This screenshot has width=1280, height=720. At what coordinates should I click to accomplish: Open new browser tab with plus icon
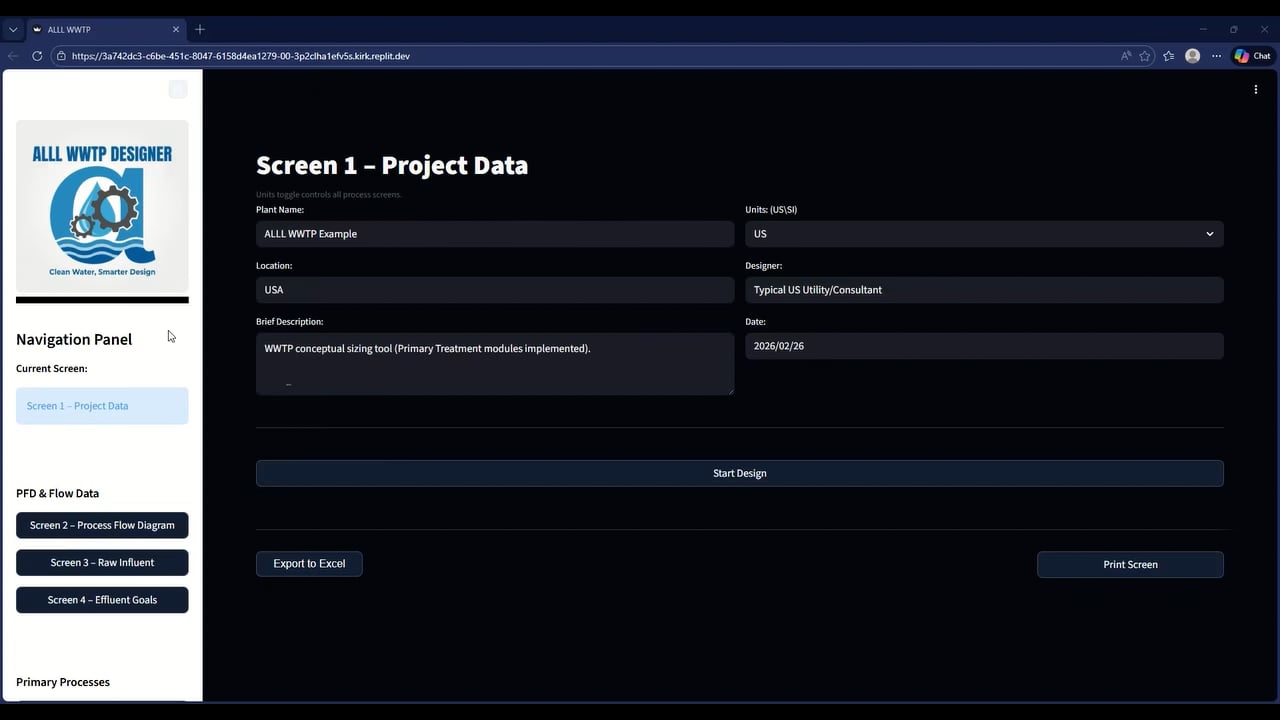click(200, 29)
